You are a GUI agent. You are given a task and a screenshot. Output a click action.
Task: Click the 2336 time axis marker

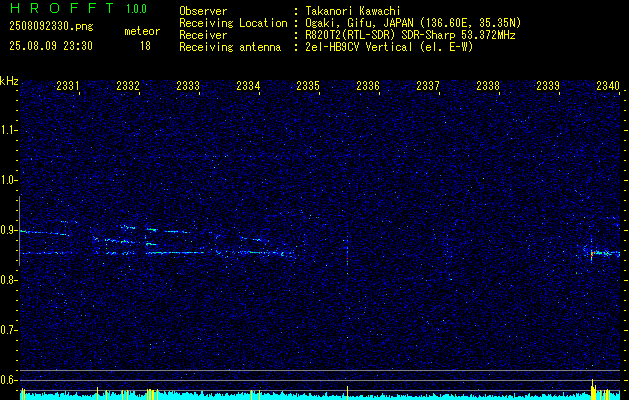click(x=368, y=85)
